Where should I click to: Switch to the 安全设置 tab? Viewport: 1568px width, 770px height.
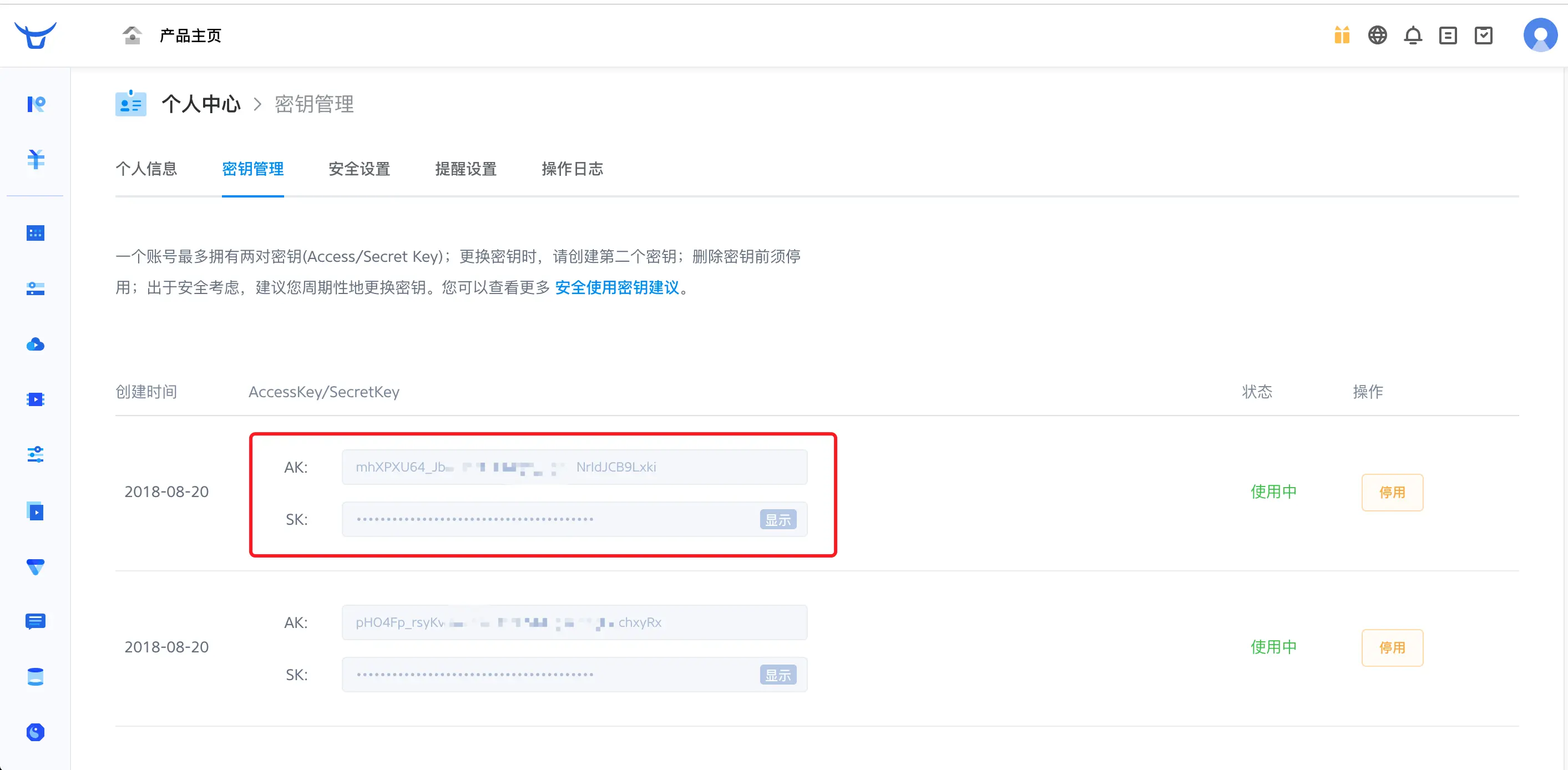[359, 169]
